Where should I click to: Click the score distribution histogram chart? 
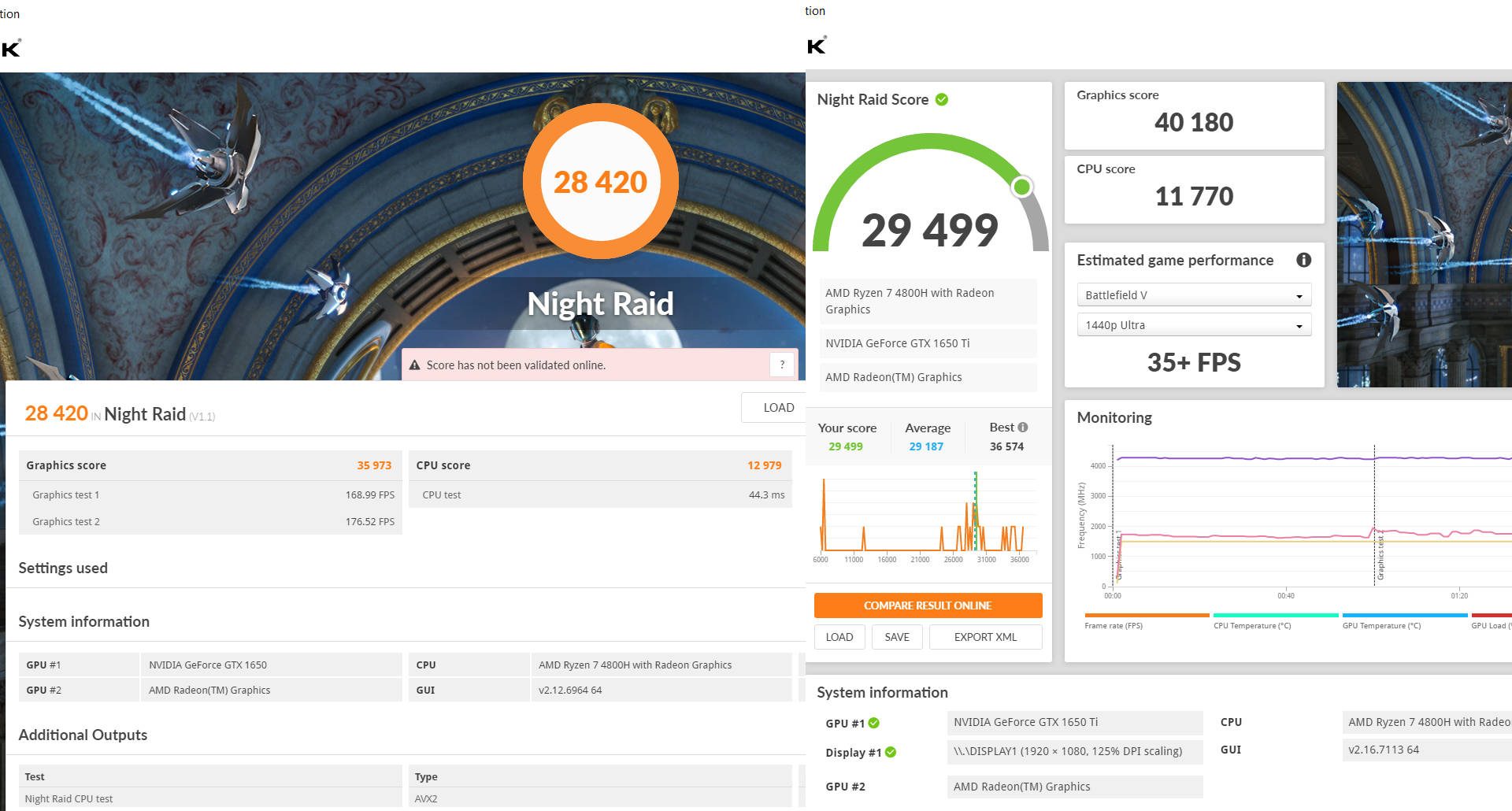click(x=928, y=516)
